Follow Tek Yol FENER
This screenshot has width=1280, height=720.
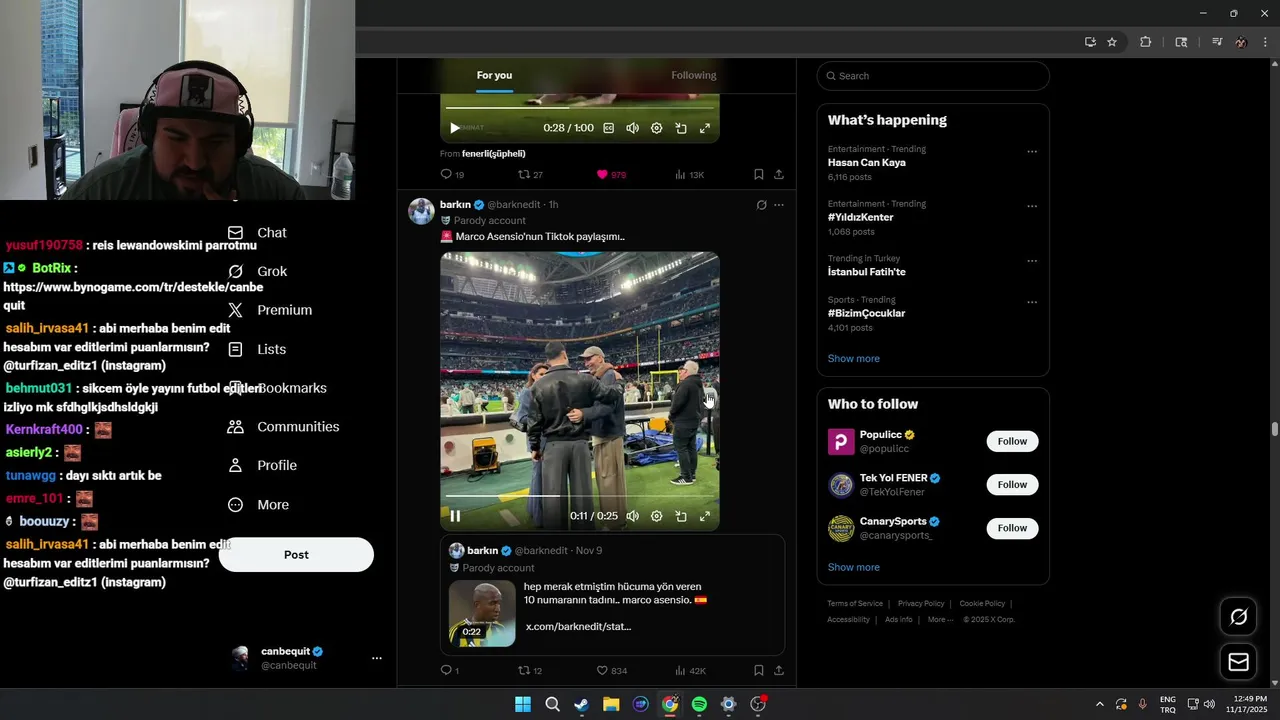[x=1012, y=485]
